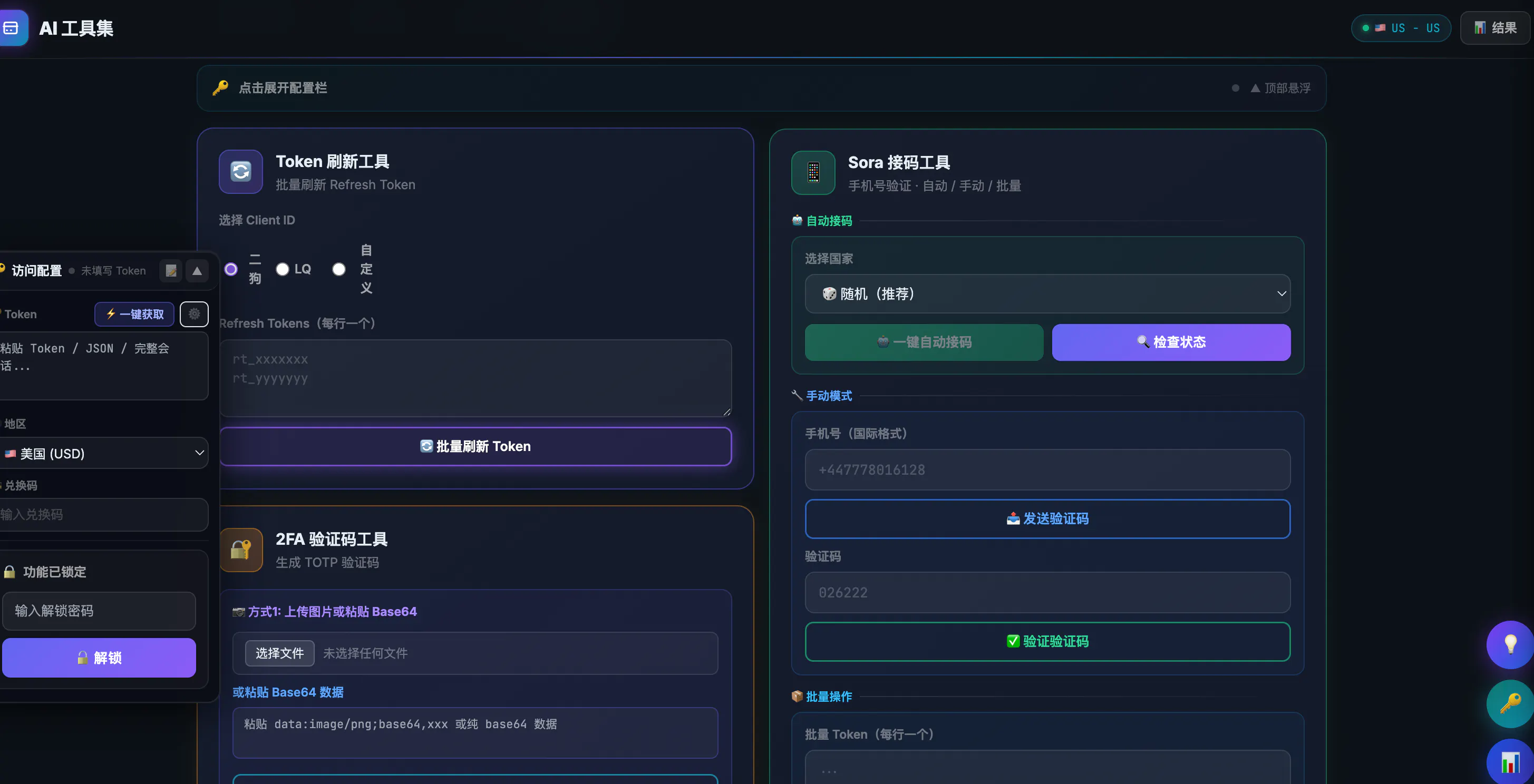The width and height of the screenshot is (1534, 784).
Task: Expand the 点击展开配置栏 config bar
Action: (761, 88)
